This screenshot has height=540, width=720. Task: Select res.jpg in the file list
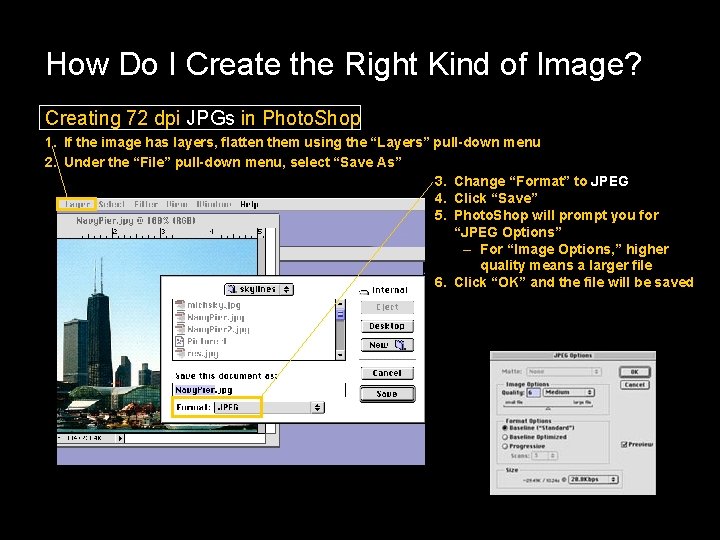[202, 354]
